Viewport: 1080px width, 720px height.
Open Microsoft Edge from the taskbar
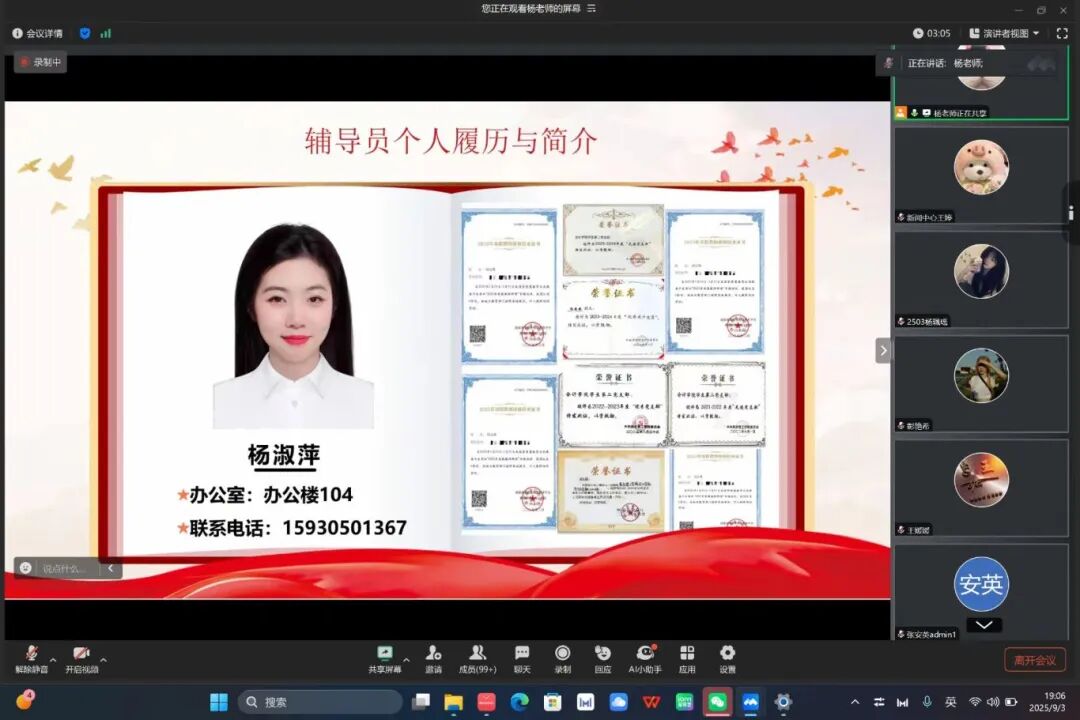pos(519,702)
